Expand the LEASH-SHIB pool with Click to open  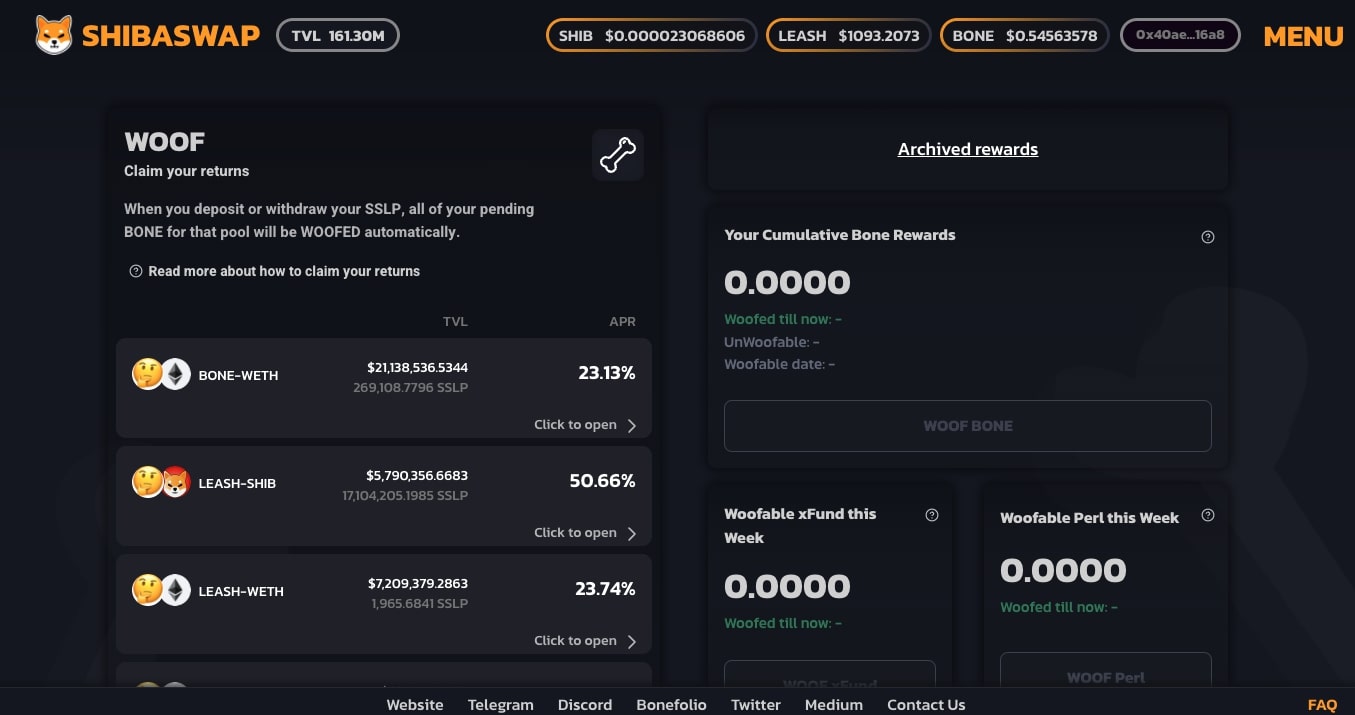(x=585, y=533)
